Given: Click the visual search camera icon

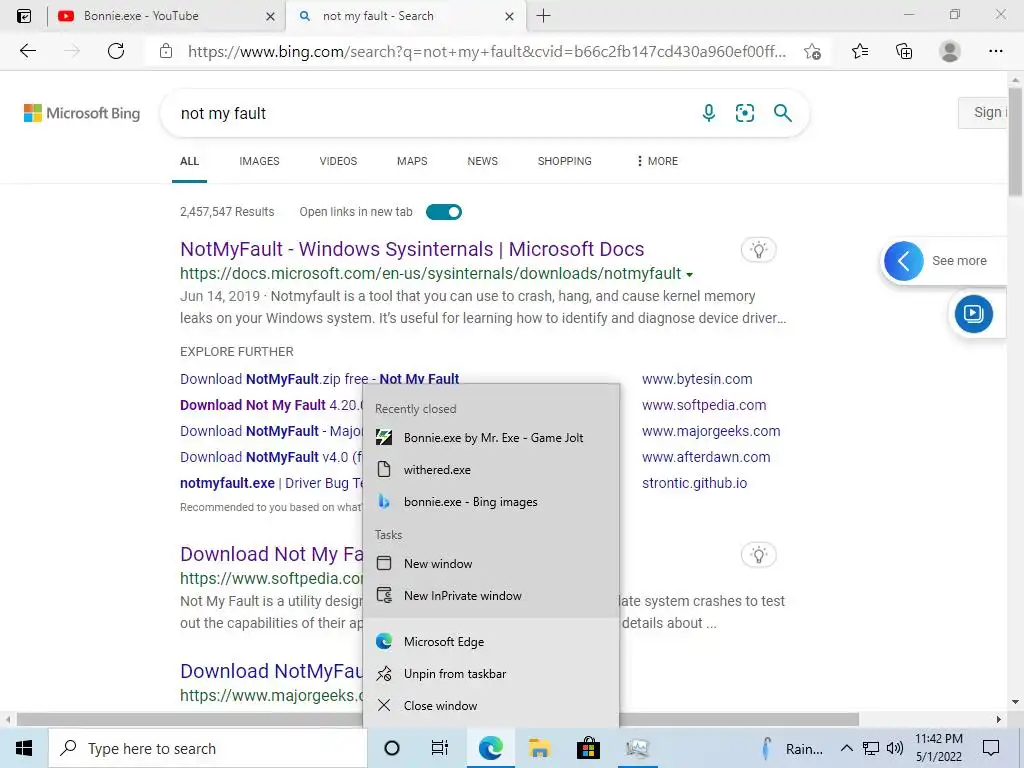Looking at the screenshot, I should [x=744, y=113].
